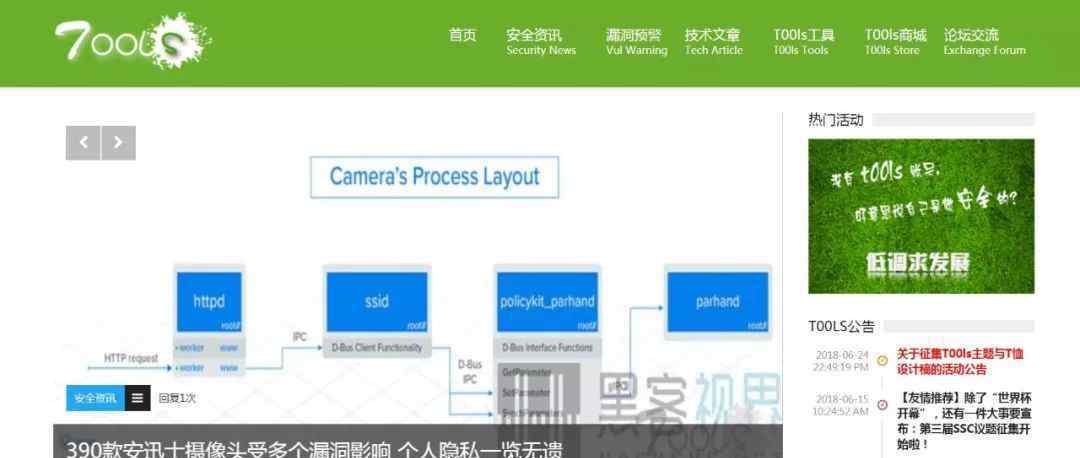Open the list icon beside 安全资讯 tag
1080x458 pixels.
[138, 397]
